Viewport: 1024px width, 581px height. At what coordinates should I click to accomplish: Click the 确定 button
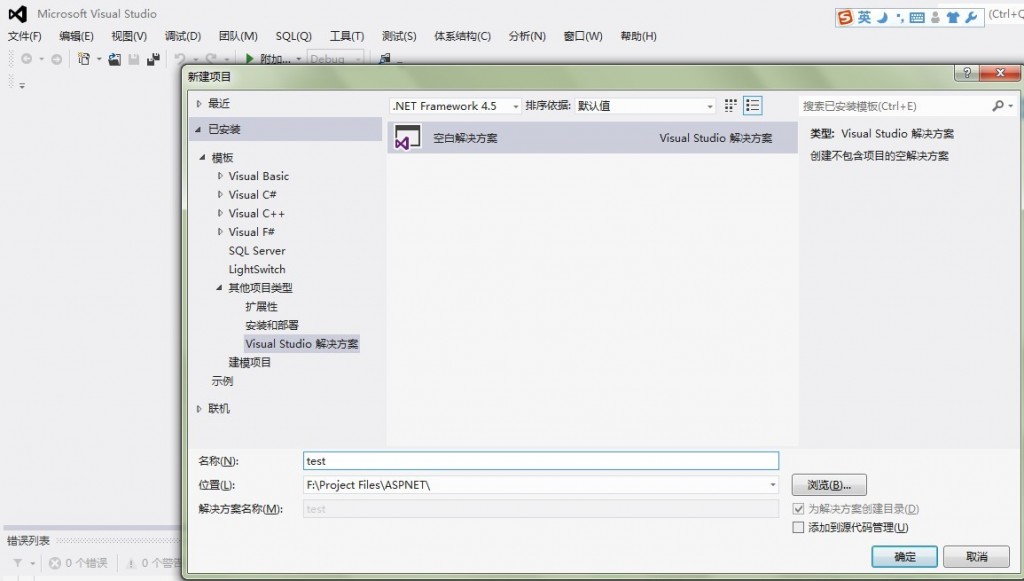tap(904, 557)
